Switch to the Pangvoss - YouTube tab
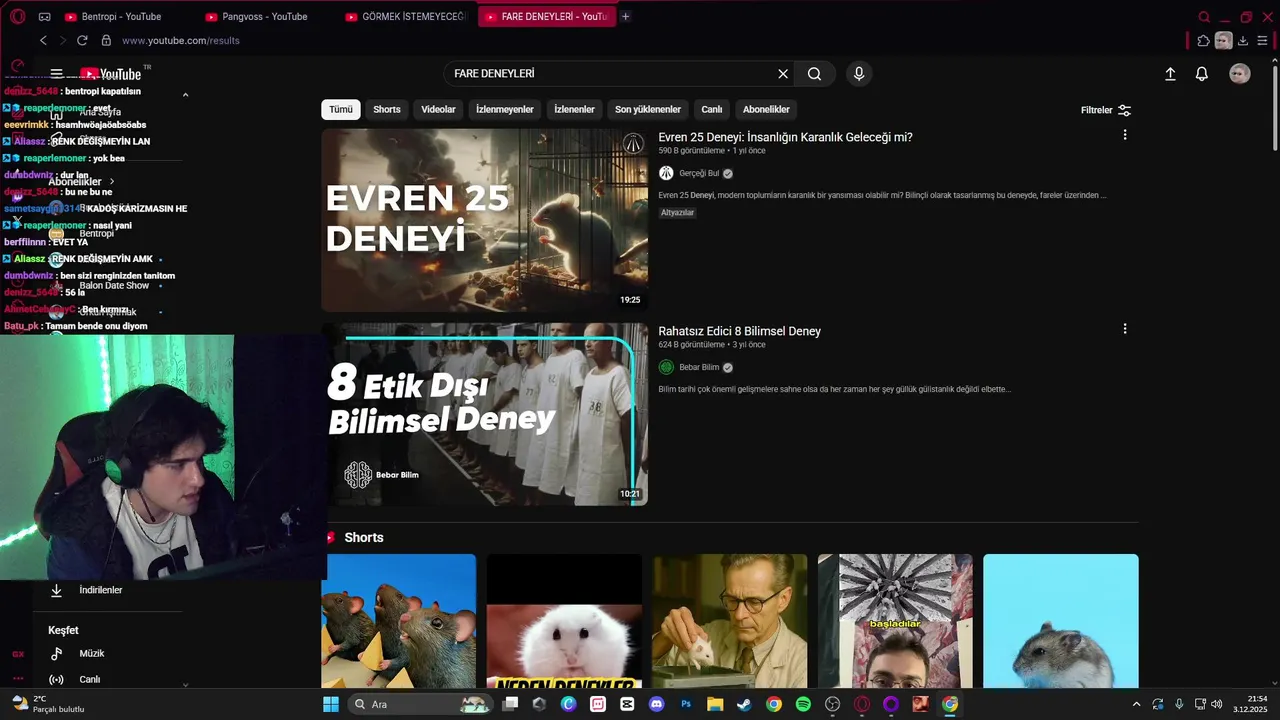The image size is (1280, 720). (265, 17)
